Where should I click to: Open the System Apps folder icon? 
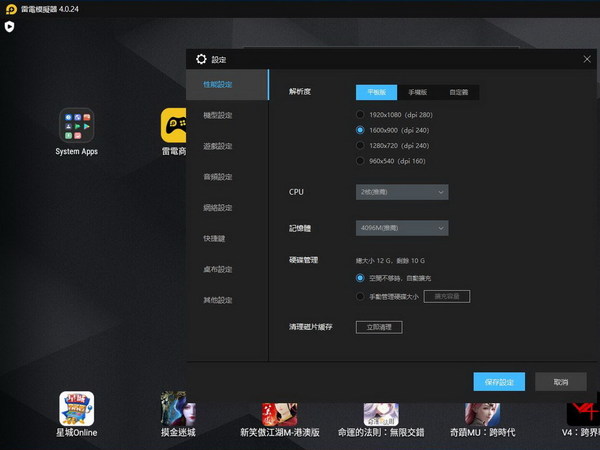[x=76, y=125]
